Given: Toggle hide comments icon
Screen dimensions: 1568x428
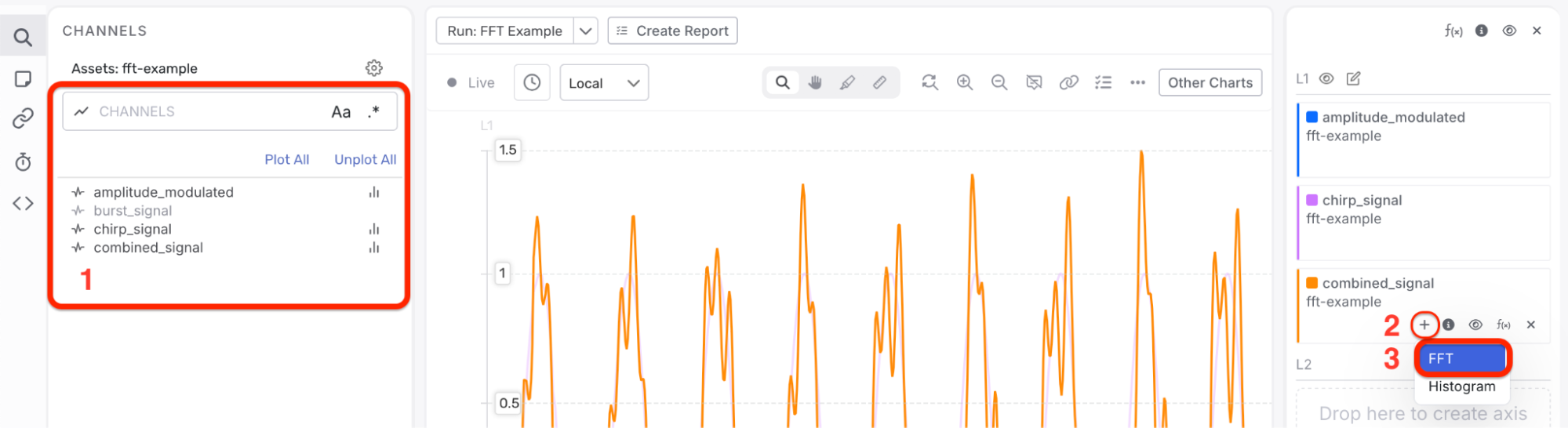Looking at the screenshot, I should point(1035,82).
